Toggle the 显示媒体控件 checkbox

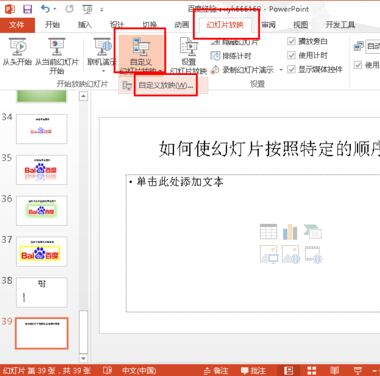pyautogui.click(x=292, y=69)
